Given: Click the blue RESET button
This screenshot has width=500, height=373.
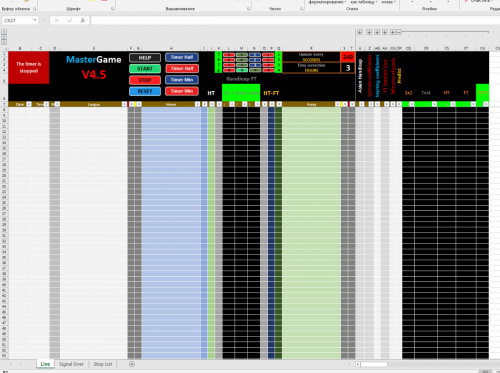Looking at the screenshot, I should [145, 91].
